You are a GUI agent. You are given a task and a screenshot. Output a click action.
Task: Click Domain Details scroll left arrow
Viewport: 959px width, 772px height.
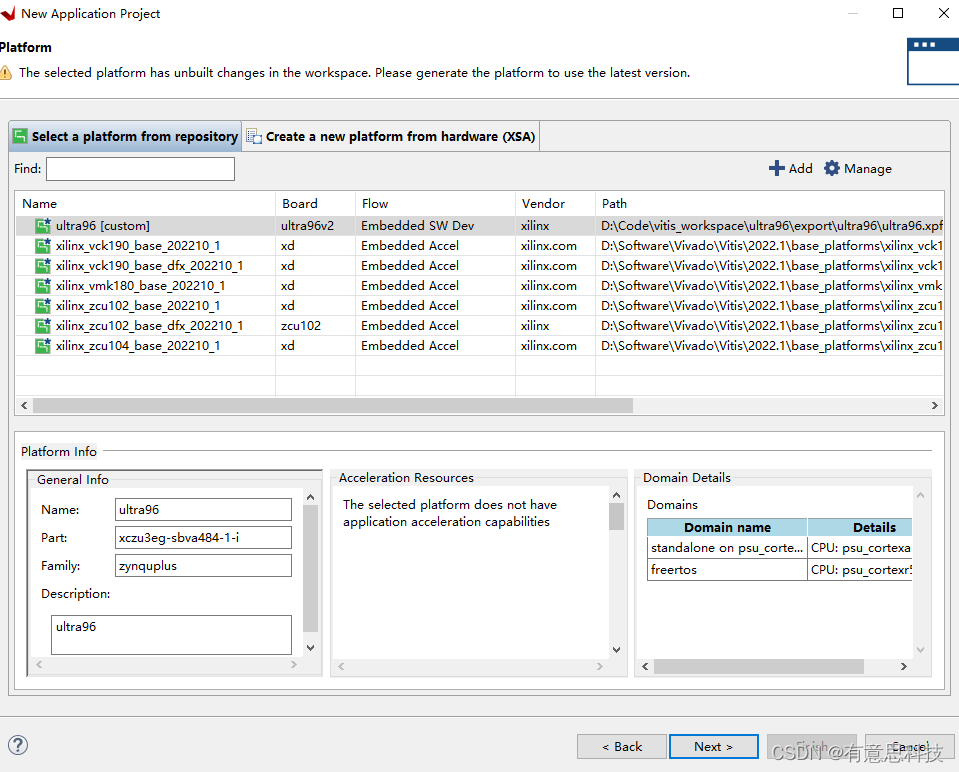click(x=645, y=666)
